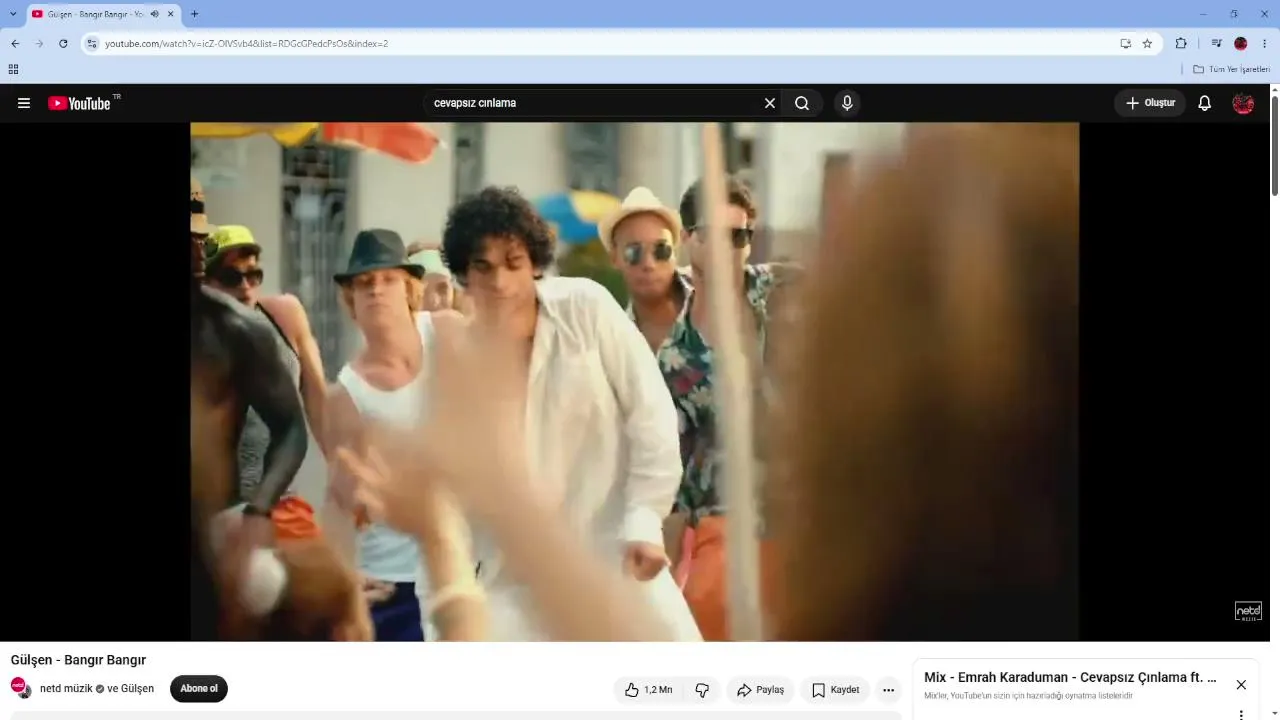Viewport: 1280px width, 720px height.
Task: Open the tab search dropdown arrow
Action: click(13, 14)
